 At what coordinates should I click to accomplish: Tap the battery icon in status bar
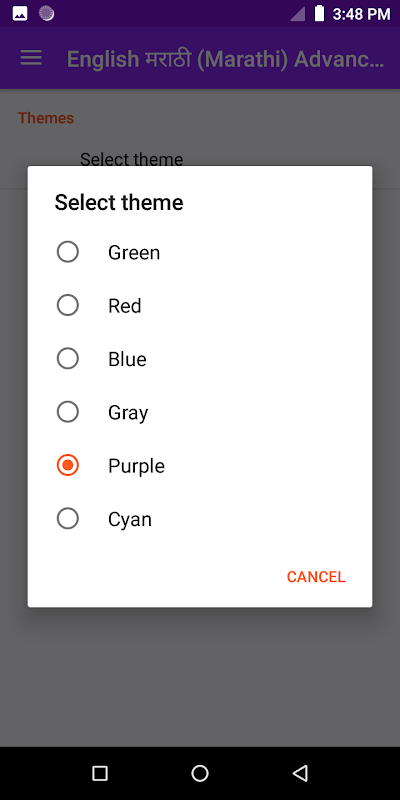[x=319, y=14]
